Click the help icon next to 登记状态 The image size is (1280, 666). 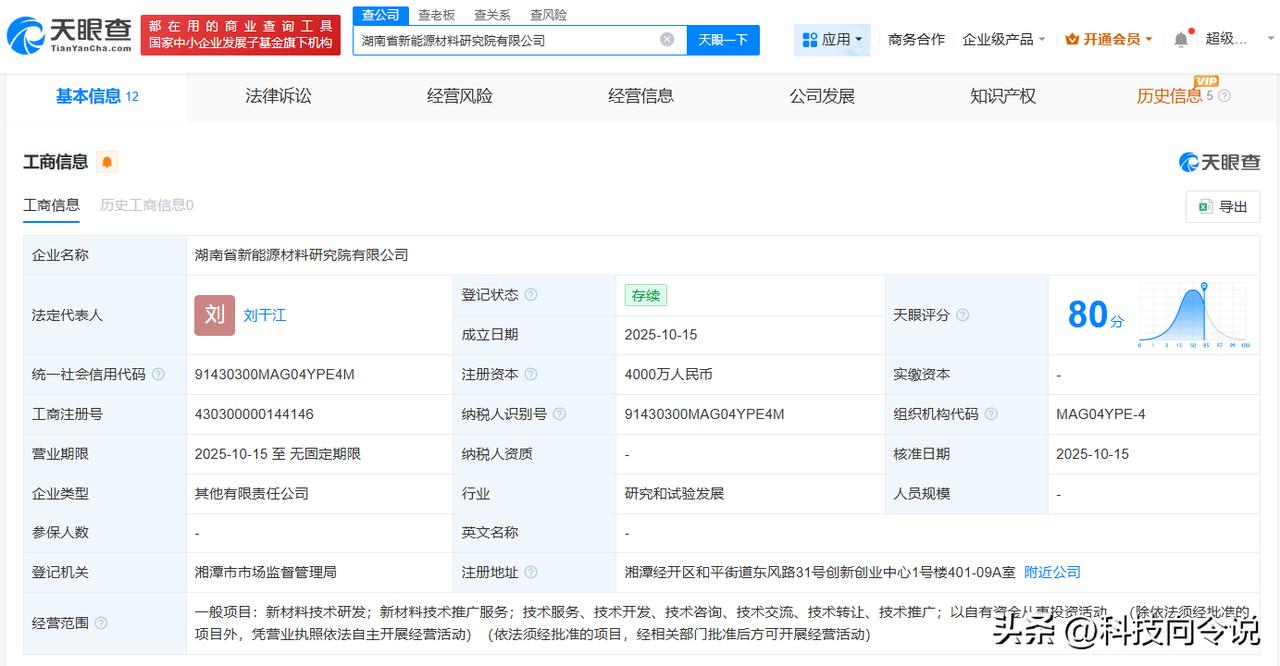(x=531, y=295)
